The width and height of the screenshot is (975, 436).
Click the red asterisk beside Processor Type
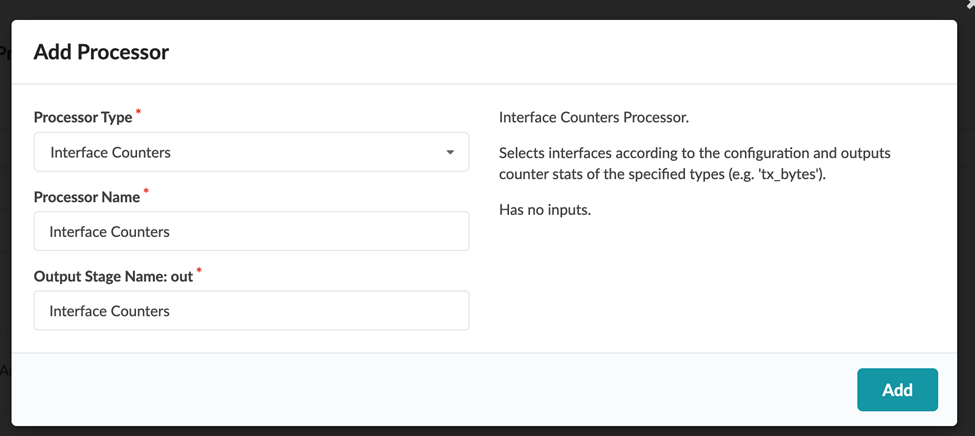[x=139, y=113]
